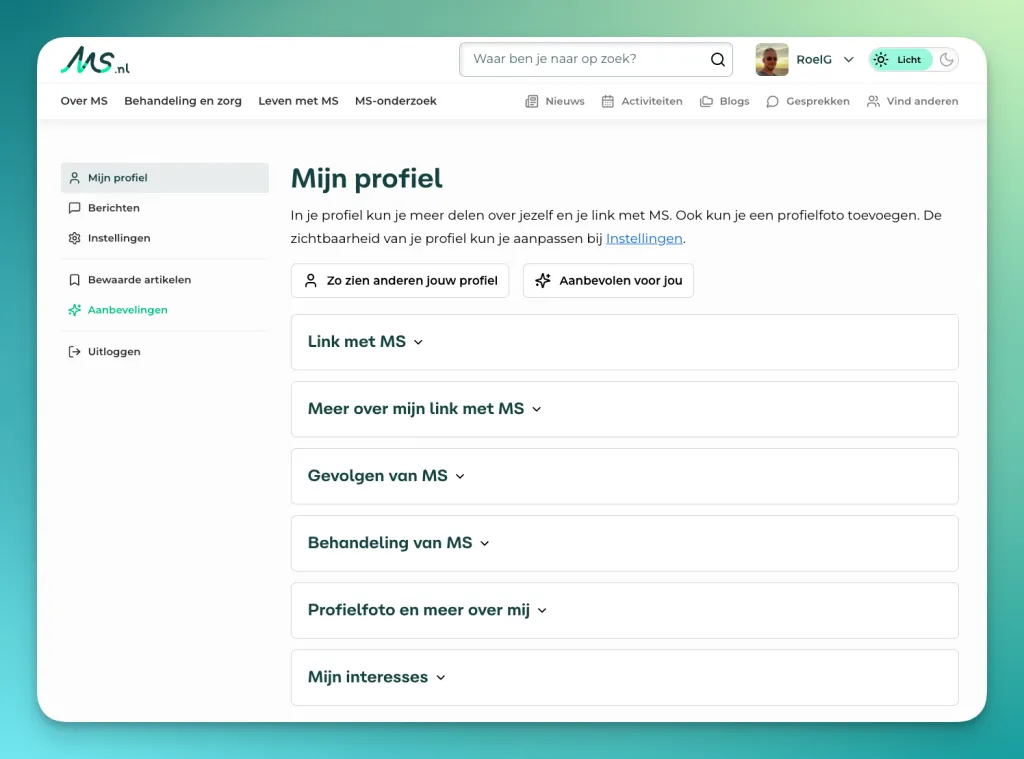Viewport: 1024px width, 759px height.
Task: Click the Activiteiten calendar icon
Action: coord(607,101)
